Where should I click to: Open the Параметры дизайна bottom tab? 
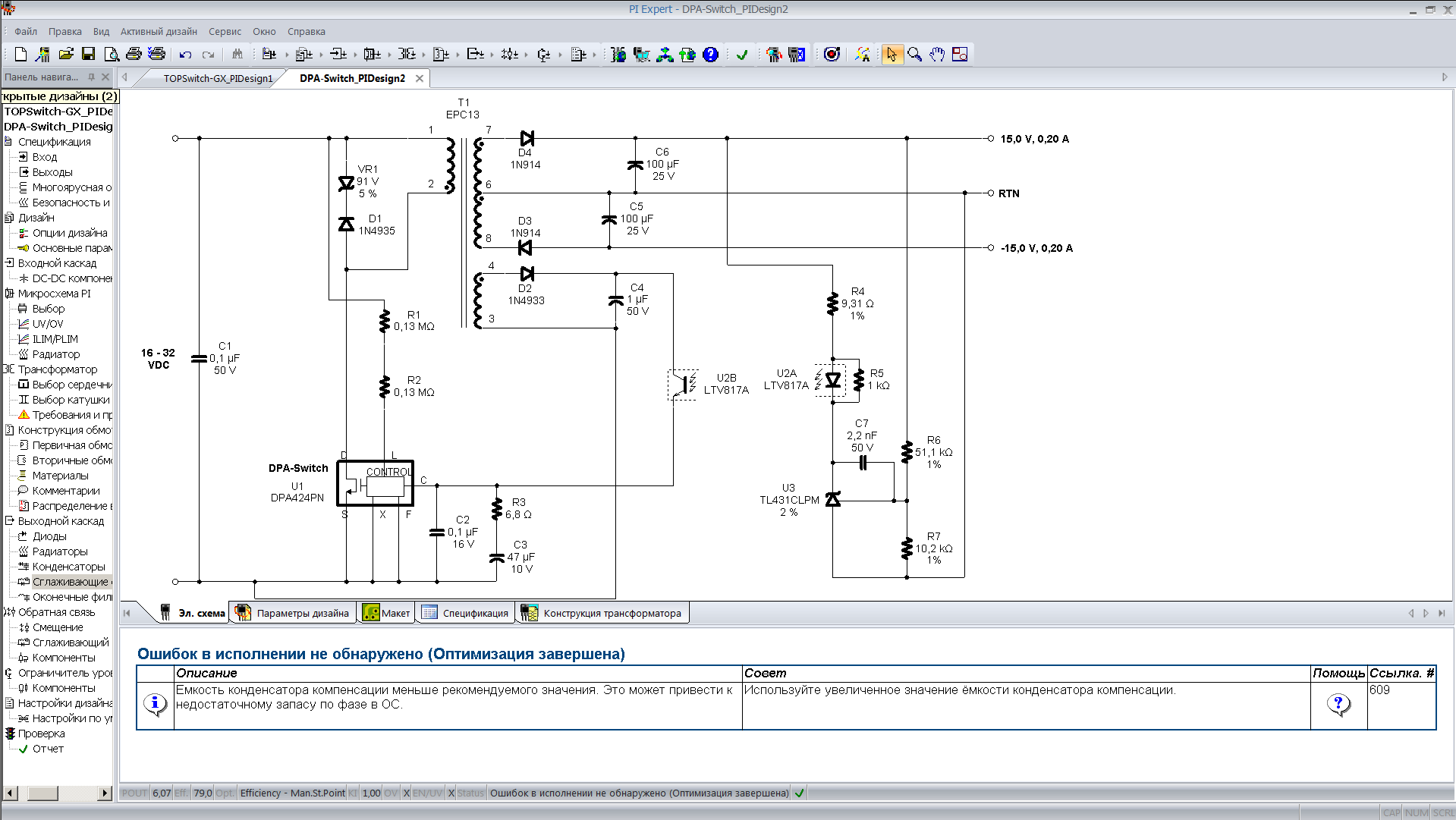coord(302,613)
